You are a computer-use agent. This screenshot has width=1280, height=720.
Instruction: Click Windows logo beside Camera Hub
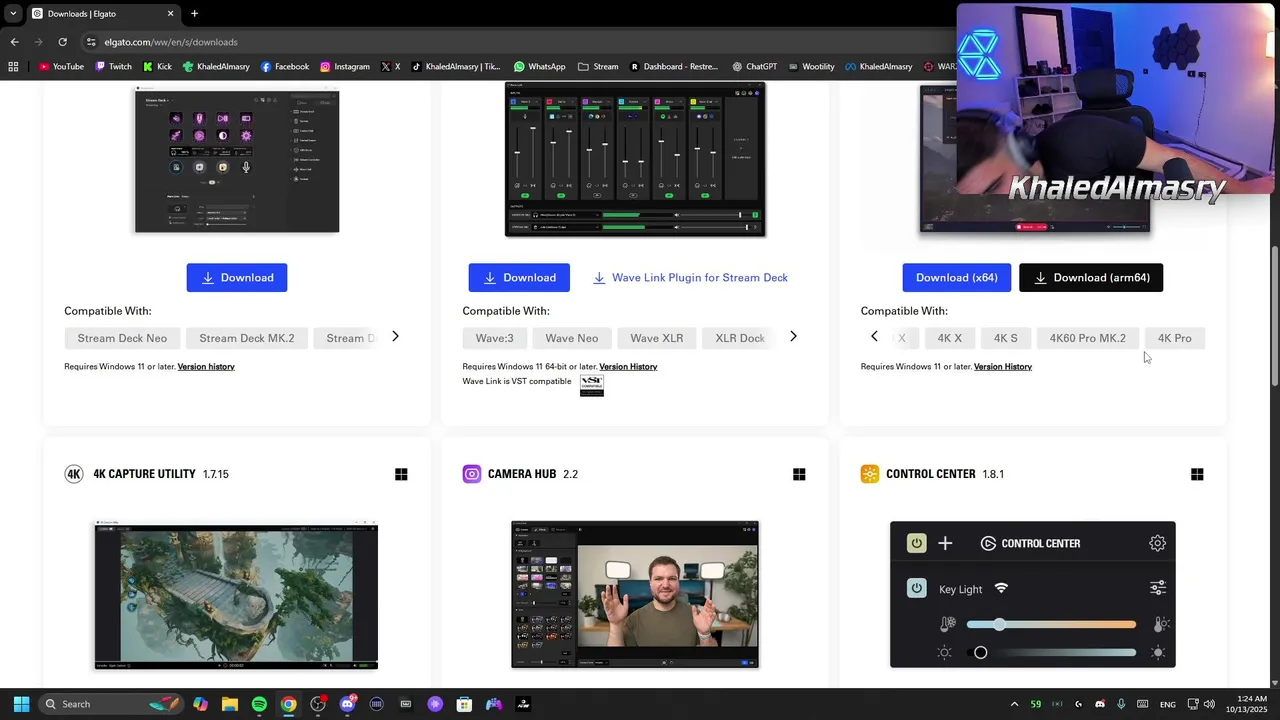point(799,474)
